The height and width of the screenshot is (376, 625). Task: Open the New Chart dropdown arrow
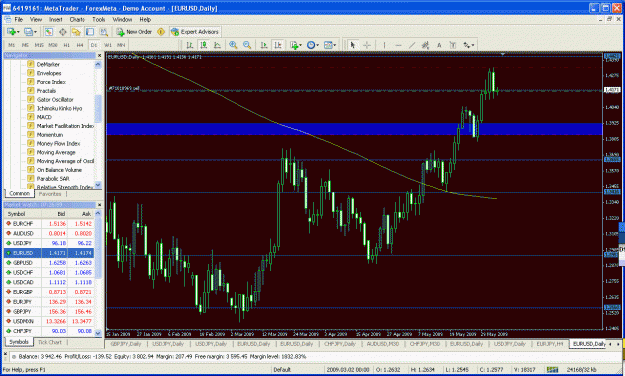18,32
